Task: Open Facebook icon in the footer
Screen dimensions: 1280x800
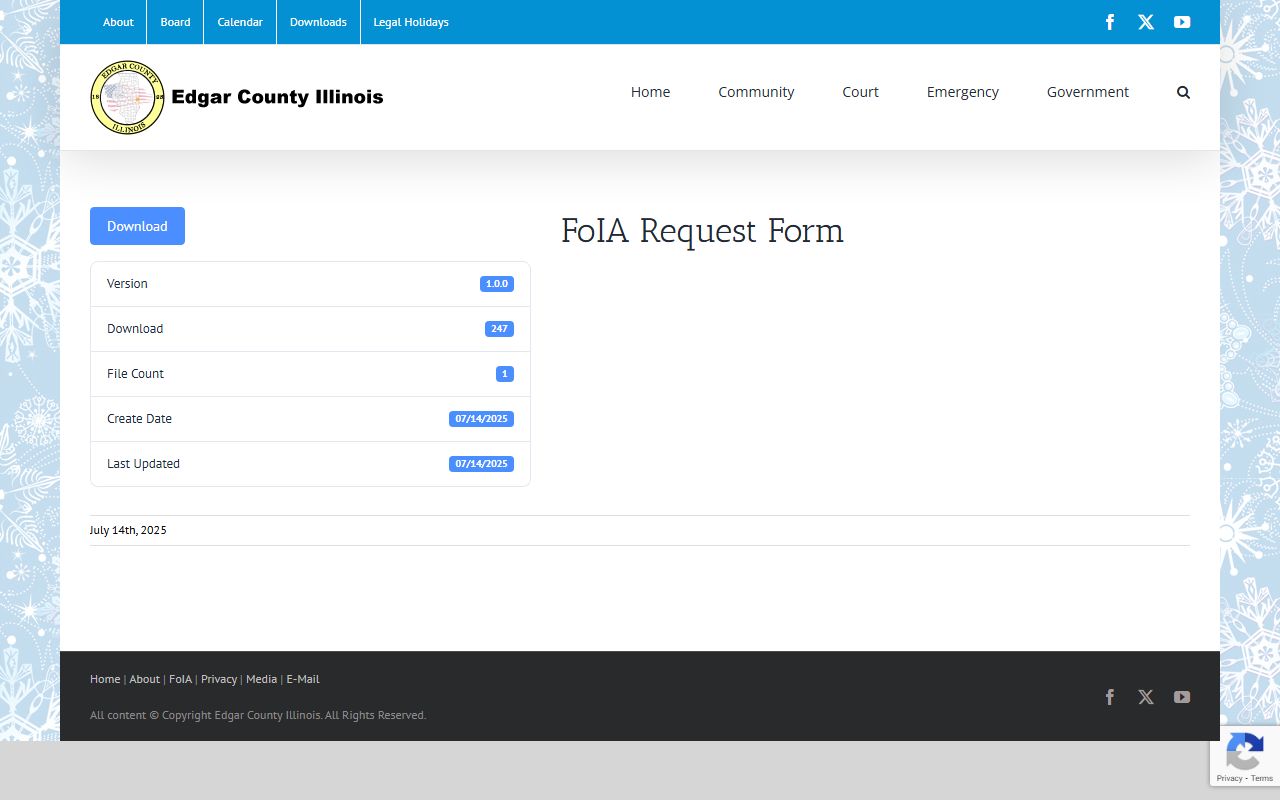Action: click(1110, 697)
